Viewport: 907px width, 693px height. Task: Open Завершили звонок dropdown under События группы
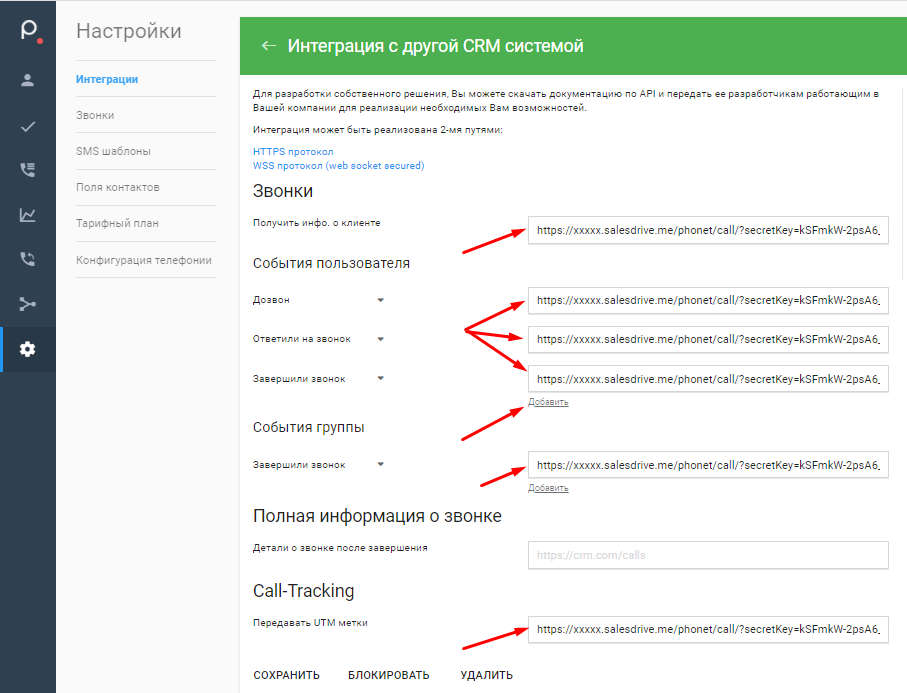tap(380, 465)
